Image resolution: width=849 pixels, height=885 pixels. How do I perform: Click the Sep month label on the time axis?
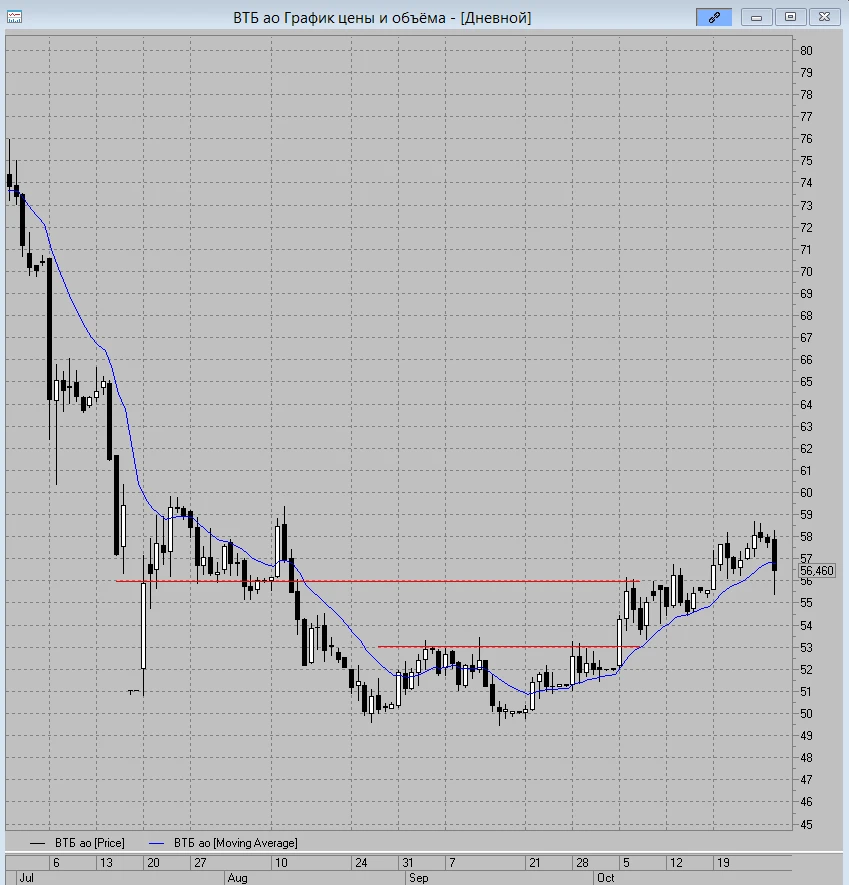click(418, 878)
